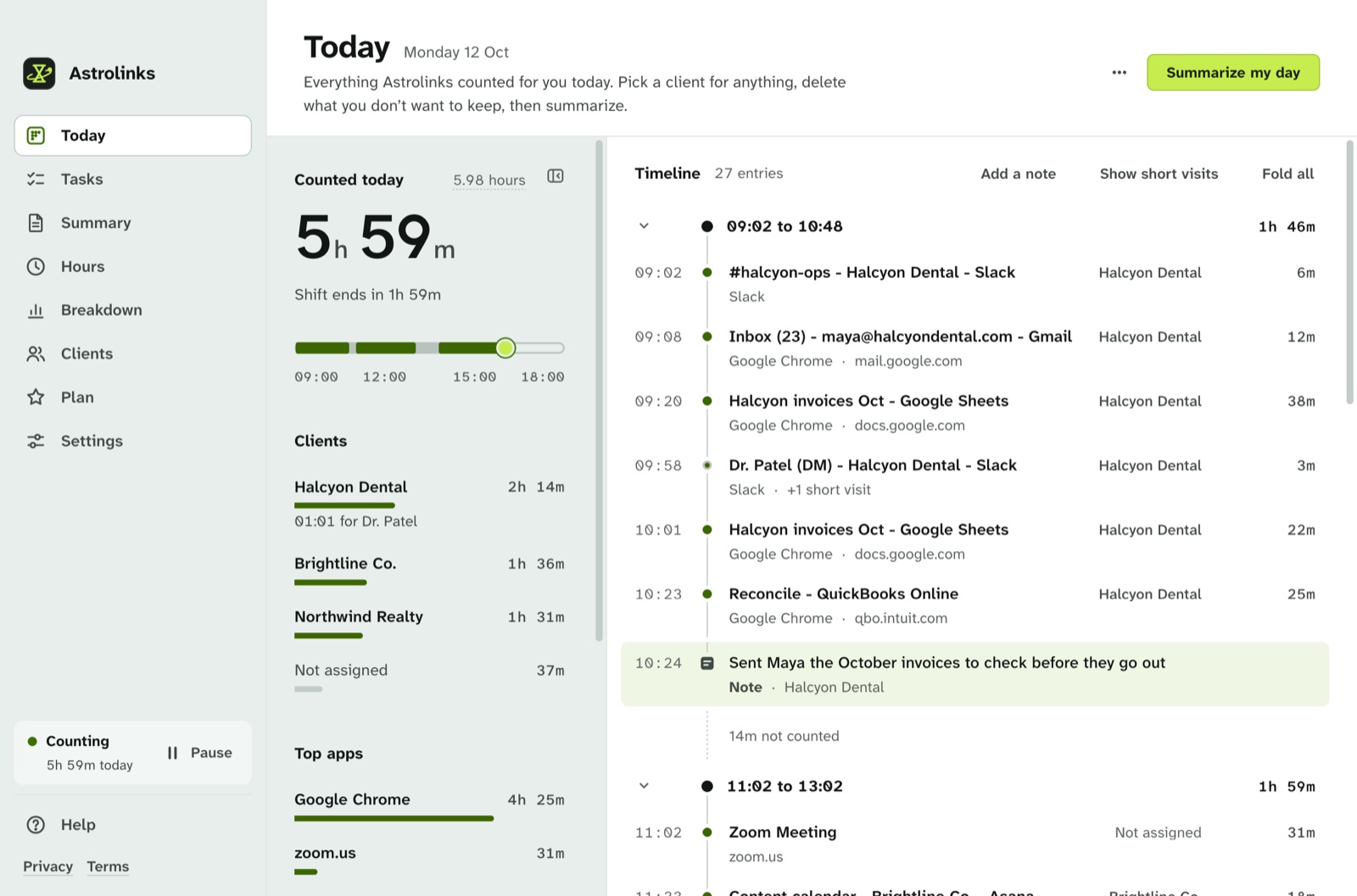Click zoom.us in Top apps
The image size is (1357, 896).
tap(429, 860)
